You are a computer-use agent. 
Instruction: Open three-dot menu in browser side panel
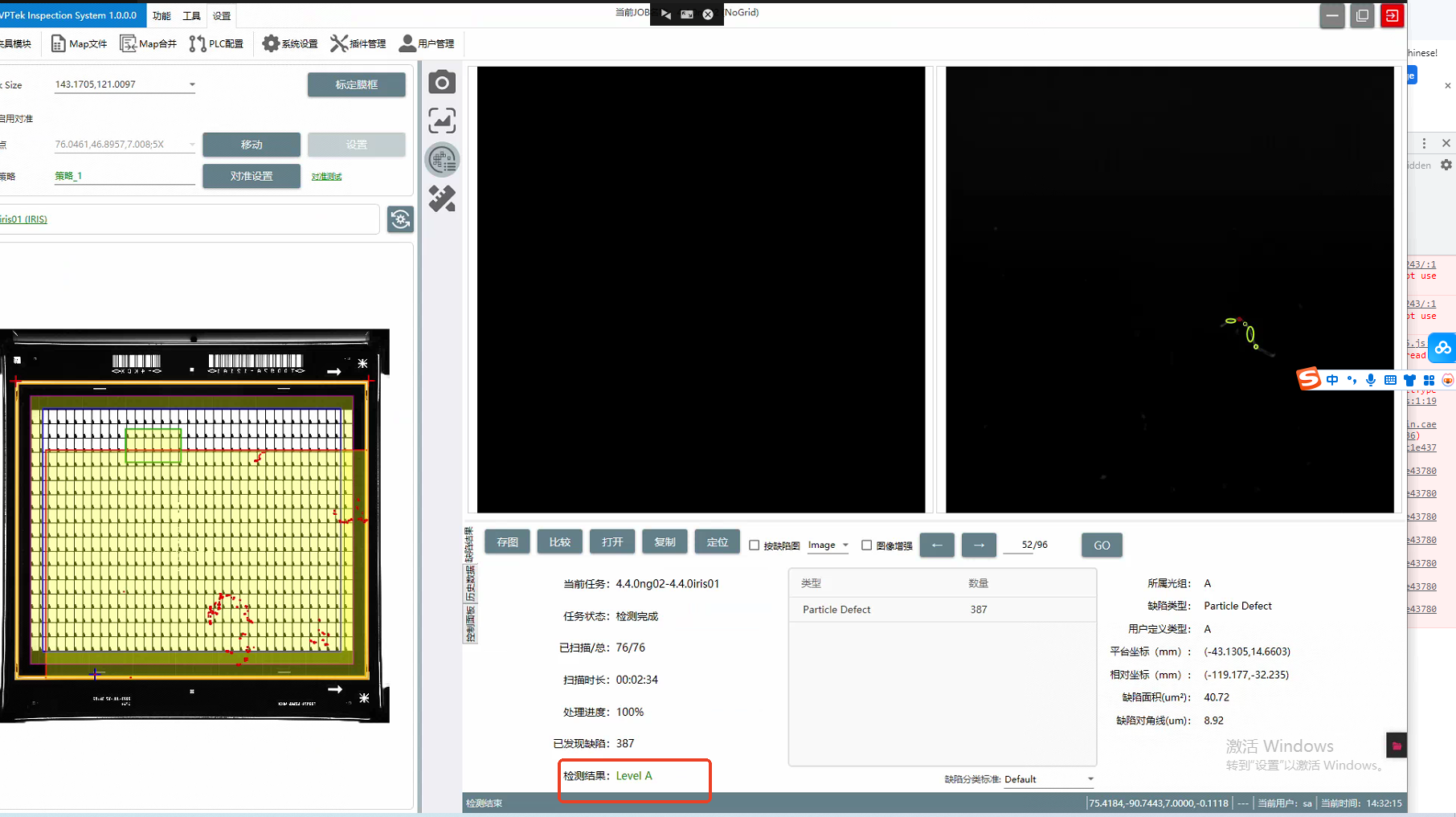[1424, 143]
